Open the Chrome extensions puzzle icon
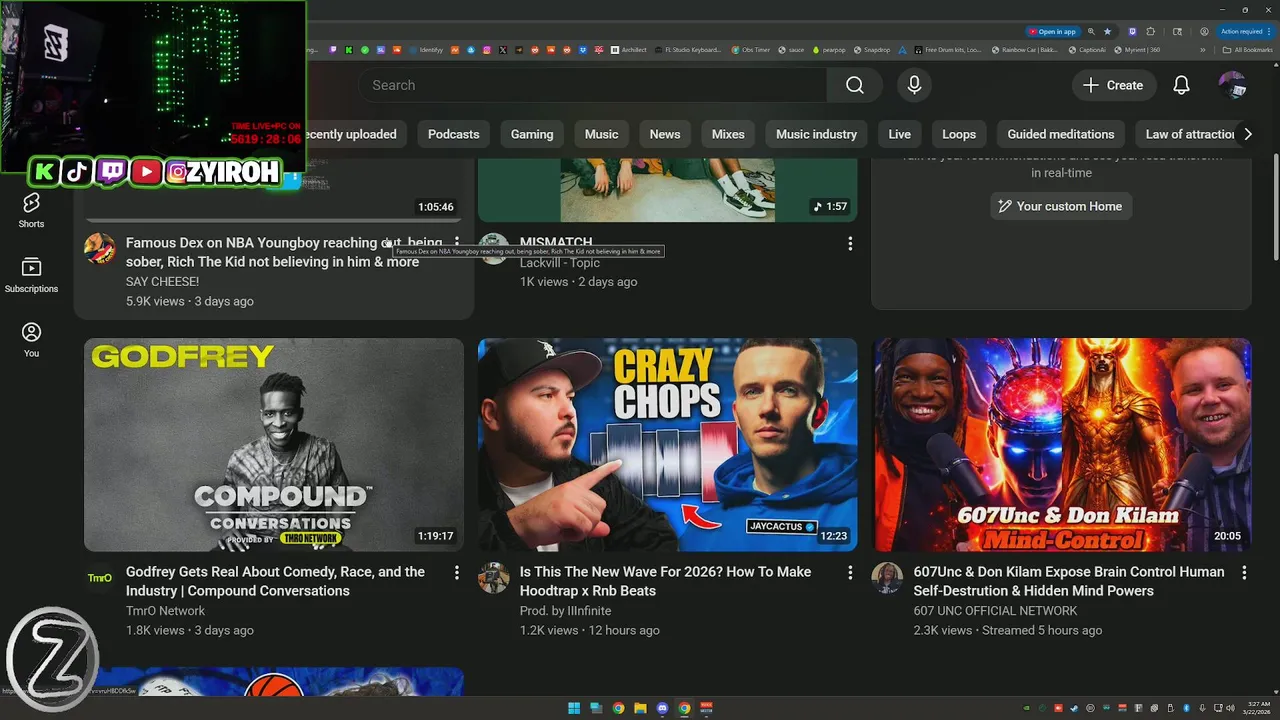 pos(1150,31)
